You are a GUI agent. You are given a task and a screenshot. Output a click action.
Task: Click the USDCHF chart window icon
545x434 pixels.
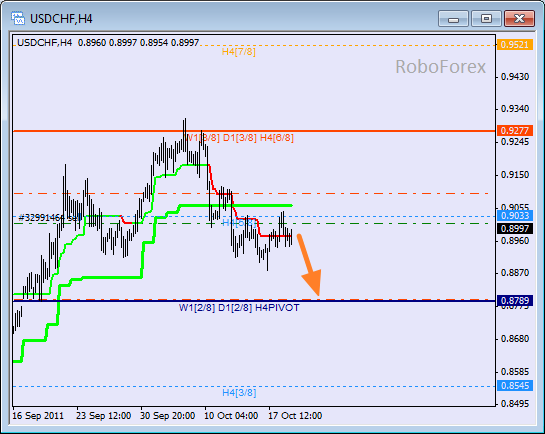pos(18,18)
